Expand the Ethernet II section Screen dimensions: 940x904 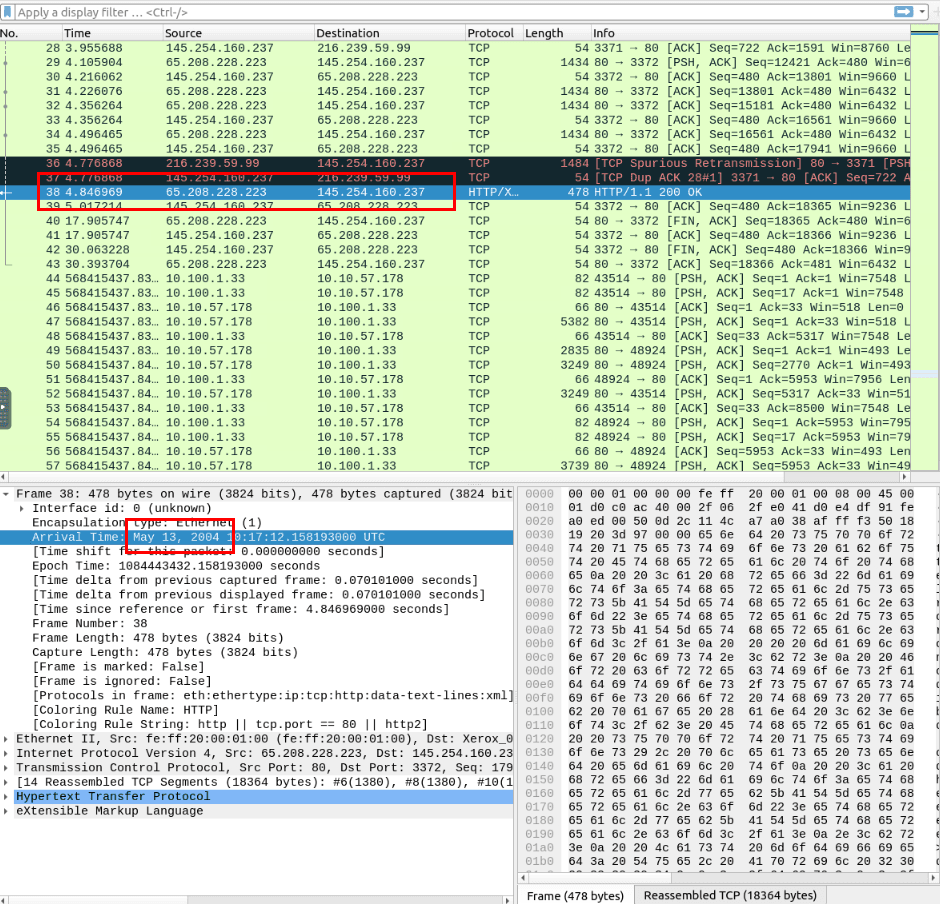(7, 739)
